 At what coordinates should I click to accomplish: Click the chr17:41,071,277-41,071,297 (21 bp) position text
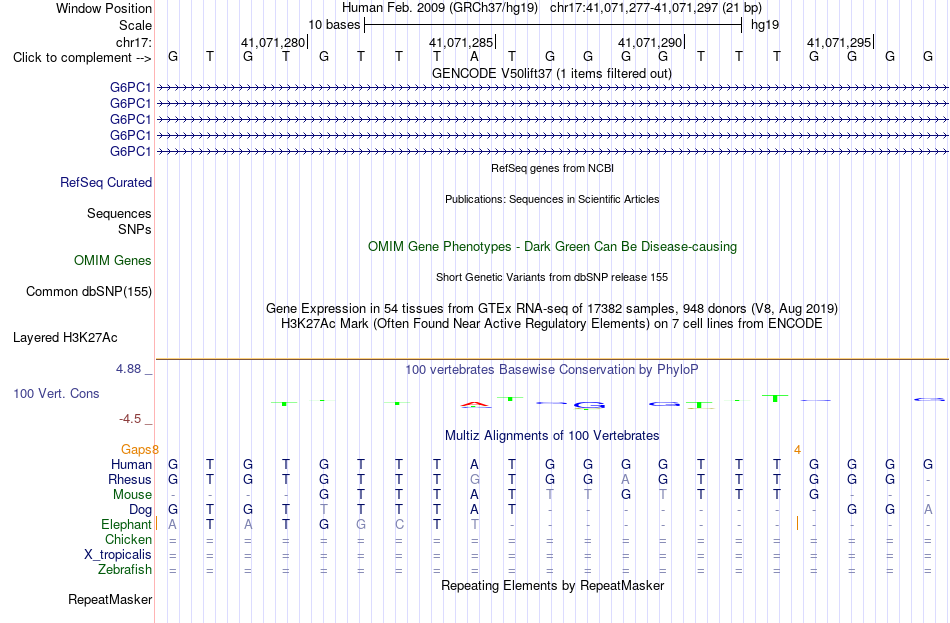656,8
